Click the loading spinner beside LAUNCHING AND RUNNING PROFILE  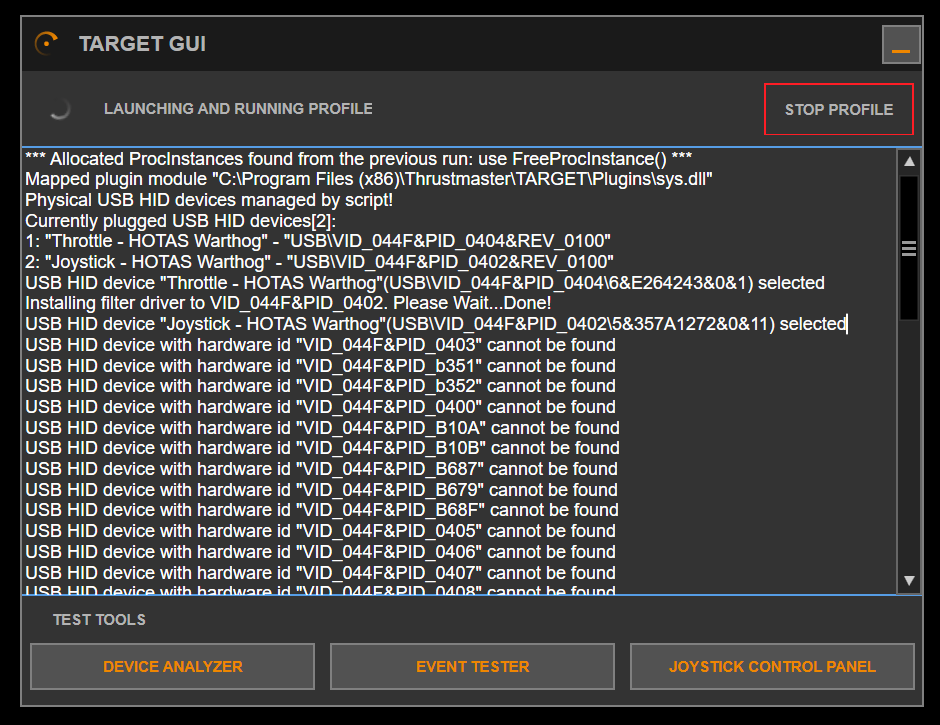pos(59,109)
